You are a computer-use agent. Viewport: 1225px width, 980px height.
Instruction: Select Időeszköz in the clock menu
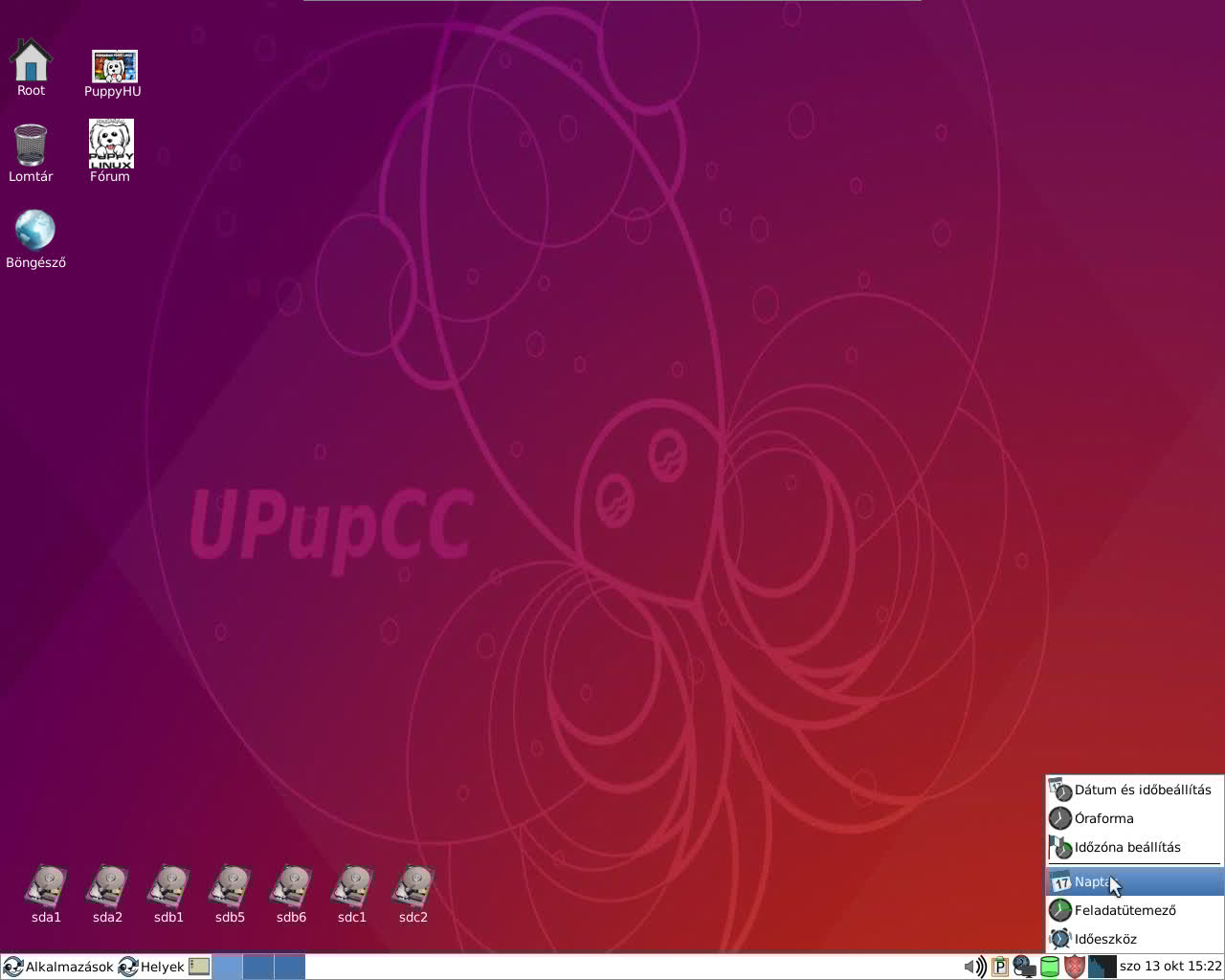point(1134,939)
